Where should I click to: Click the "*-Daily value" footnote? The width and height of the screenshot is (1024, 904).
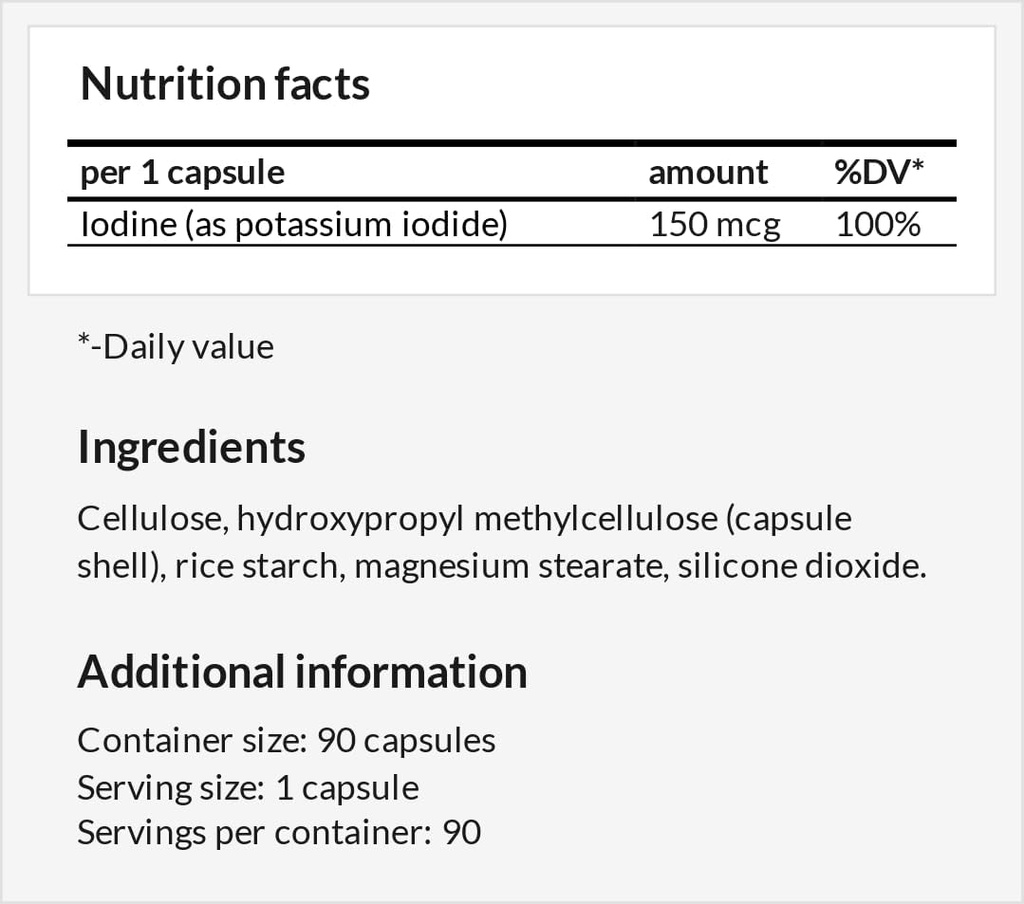tap(175, 347)
